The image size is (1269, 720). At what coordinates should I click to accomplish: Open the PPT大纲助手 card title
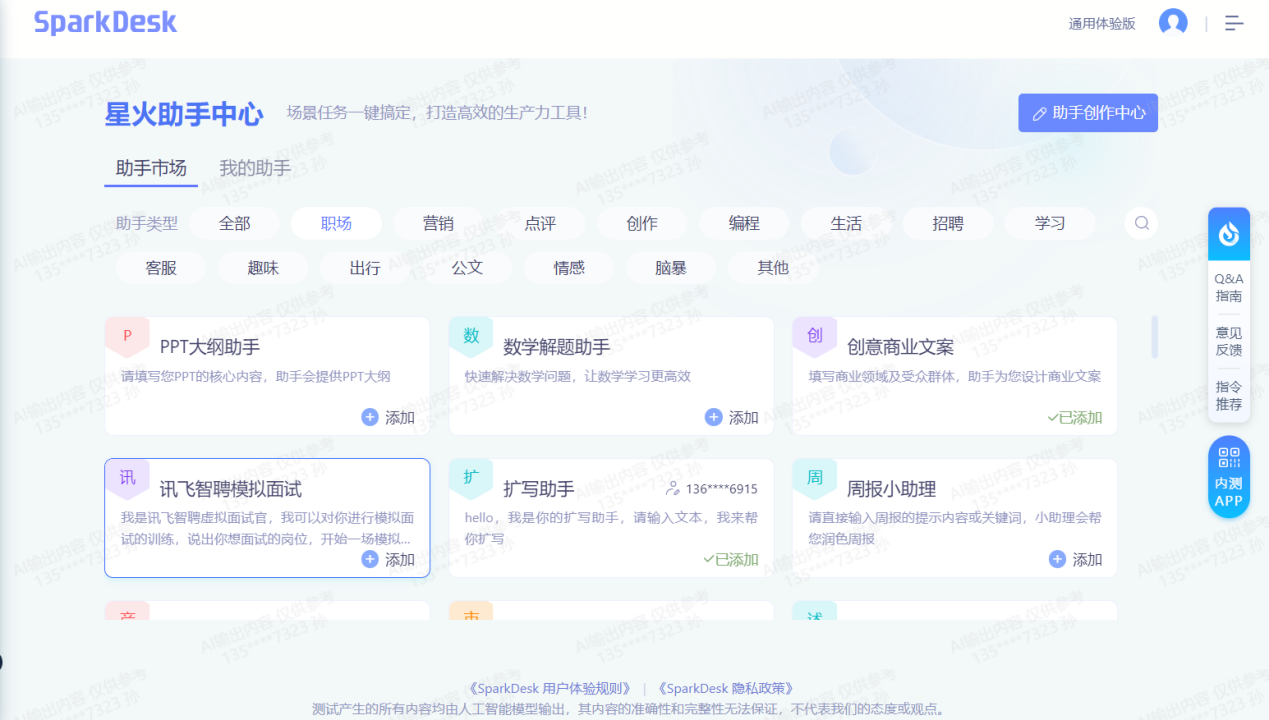[x=210, y=347]
